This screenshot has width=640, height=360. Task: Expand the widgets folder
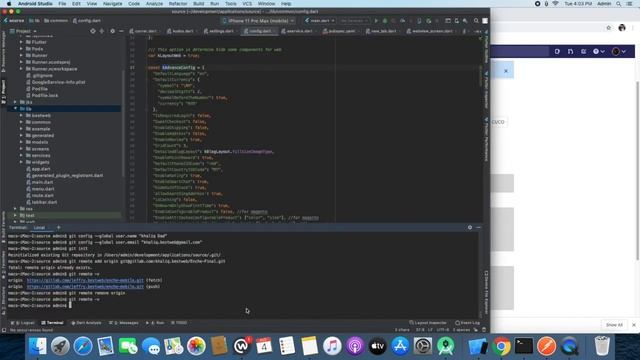tap(21, 162)
